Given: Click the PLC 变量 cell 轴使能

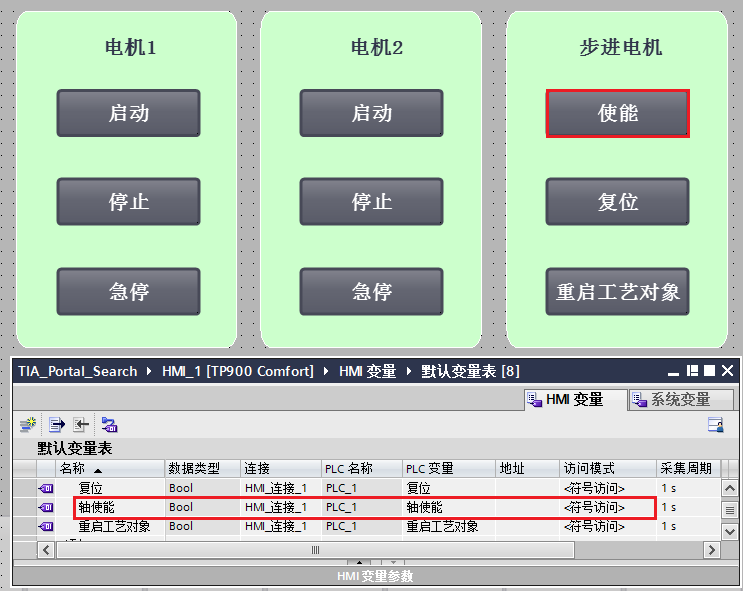Looking at the screenshot, I should tap(449, 507).
